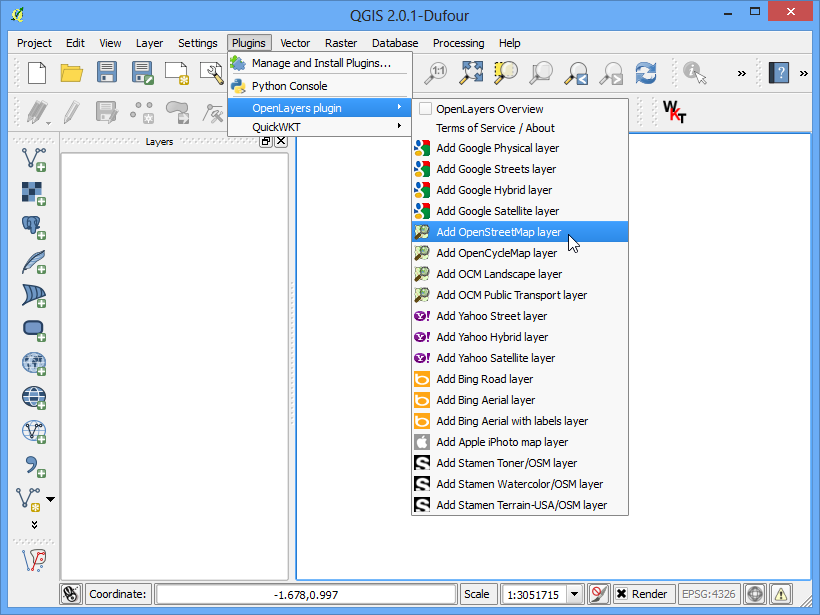Click Add Delimited Text Layer comma icon

tap(34, 465)
